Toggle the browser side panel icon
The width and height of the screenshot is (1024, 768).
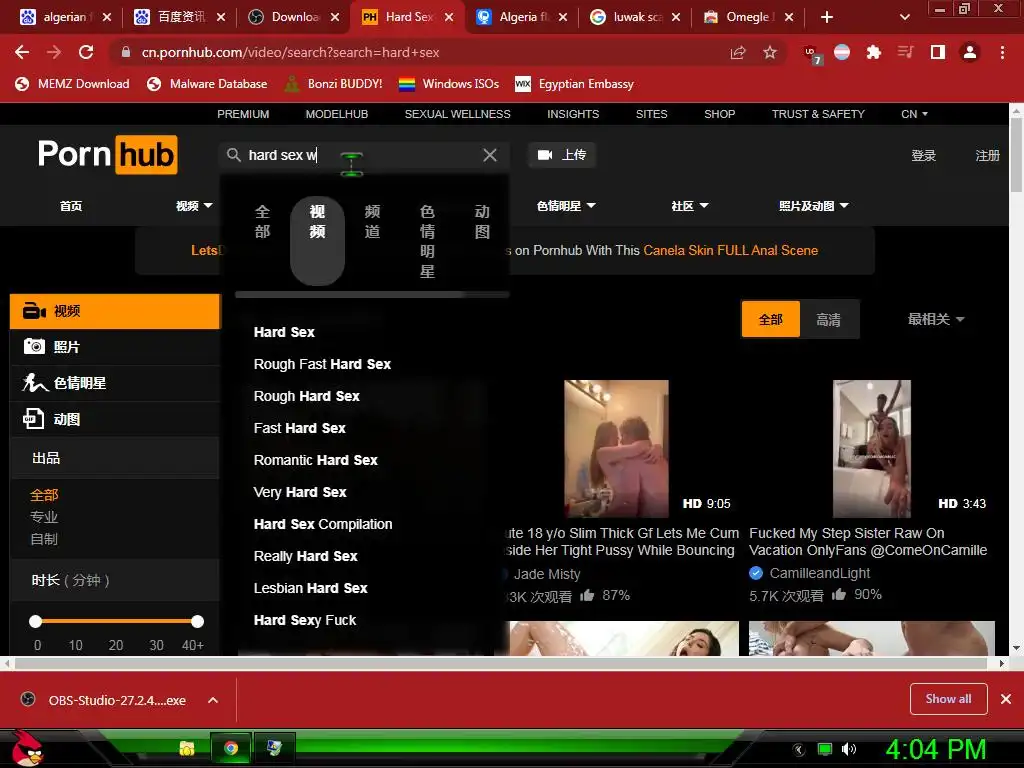point(938,52)
